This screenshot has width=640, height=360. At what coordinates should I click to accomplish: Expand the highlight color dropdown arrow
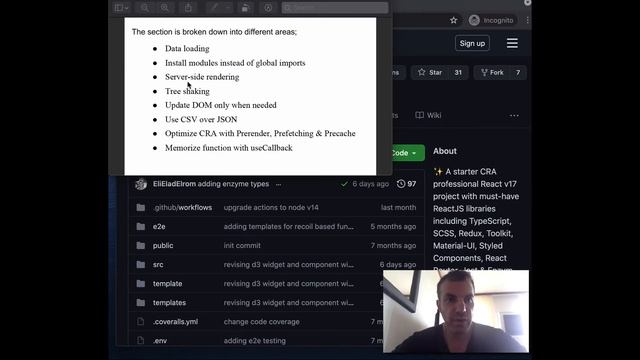[x=228, y=8]
